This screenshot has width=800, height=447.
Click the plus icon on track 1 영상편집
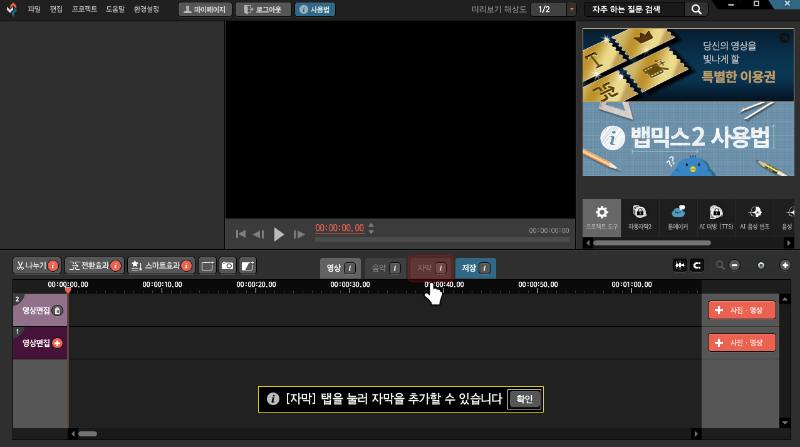[x=57, y=343]
